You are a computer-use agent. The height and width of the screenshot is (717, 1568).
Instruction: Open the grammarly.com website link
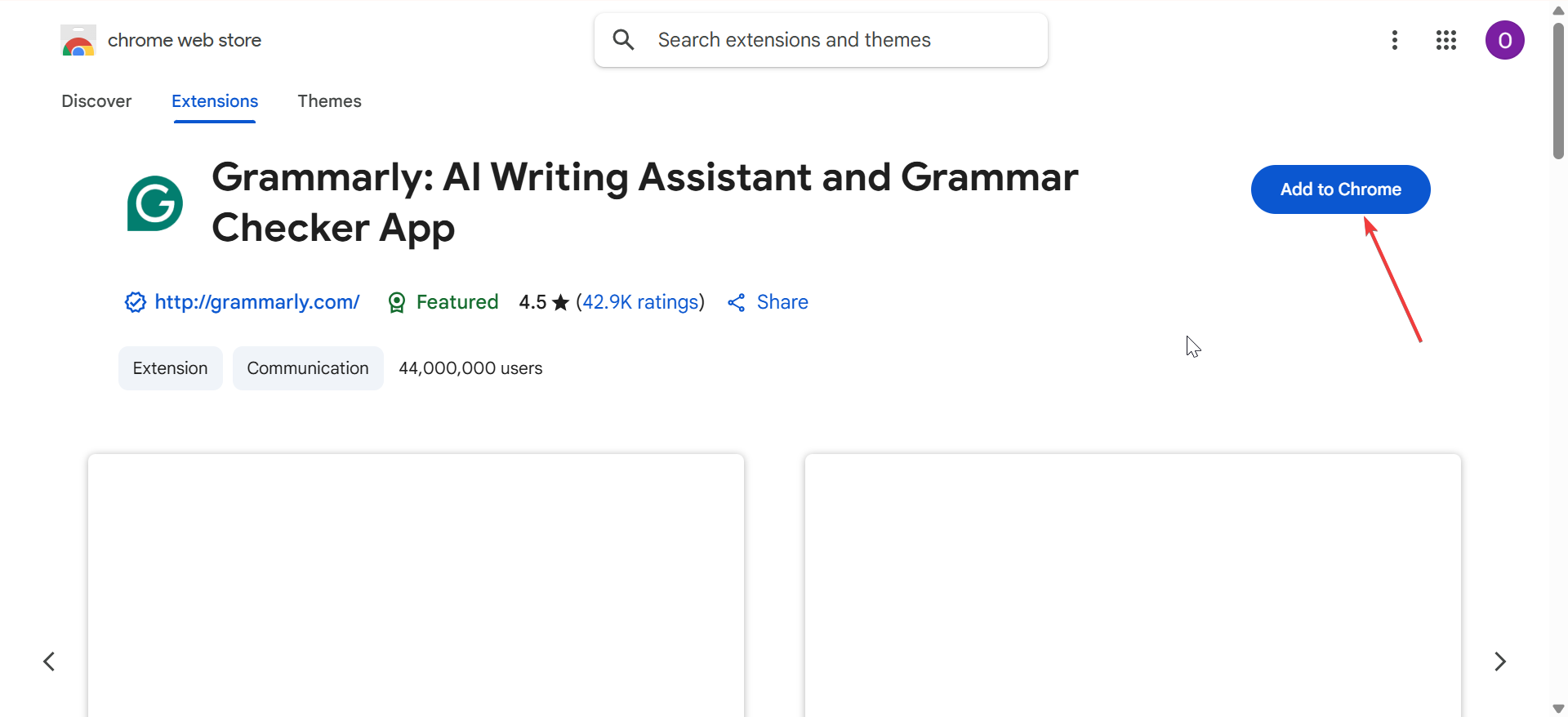(x=257, y=302)
